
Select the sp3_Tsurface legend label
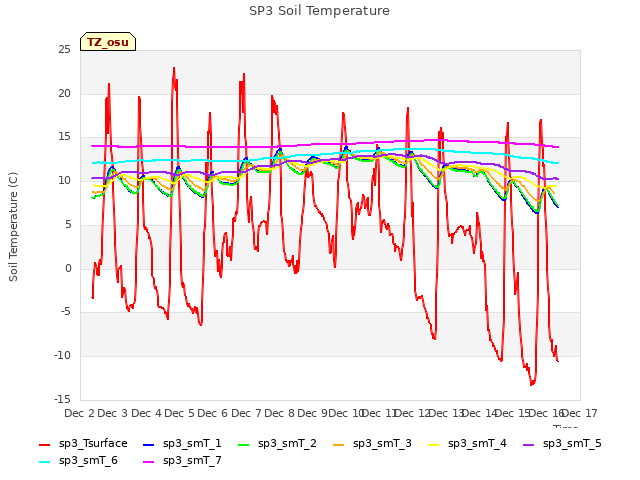93,444
